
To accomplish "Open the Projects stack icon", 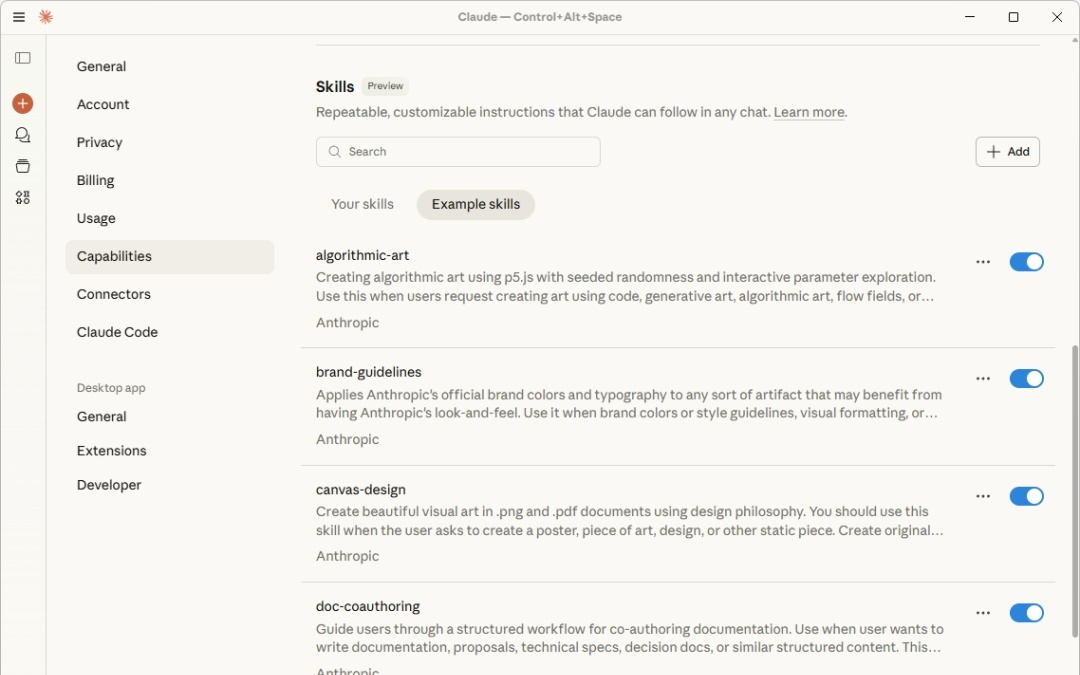I will click(x=23, y=166).
